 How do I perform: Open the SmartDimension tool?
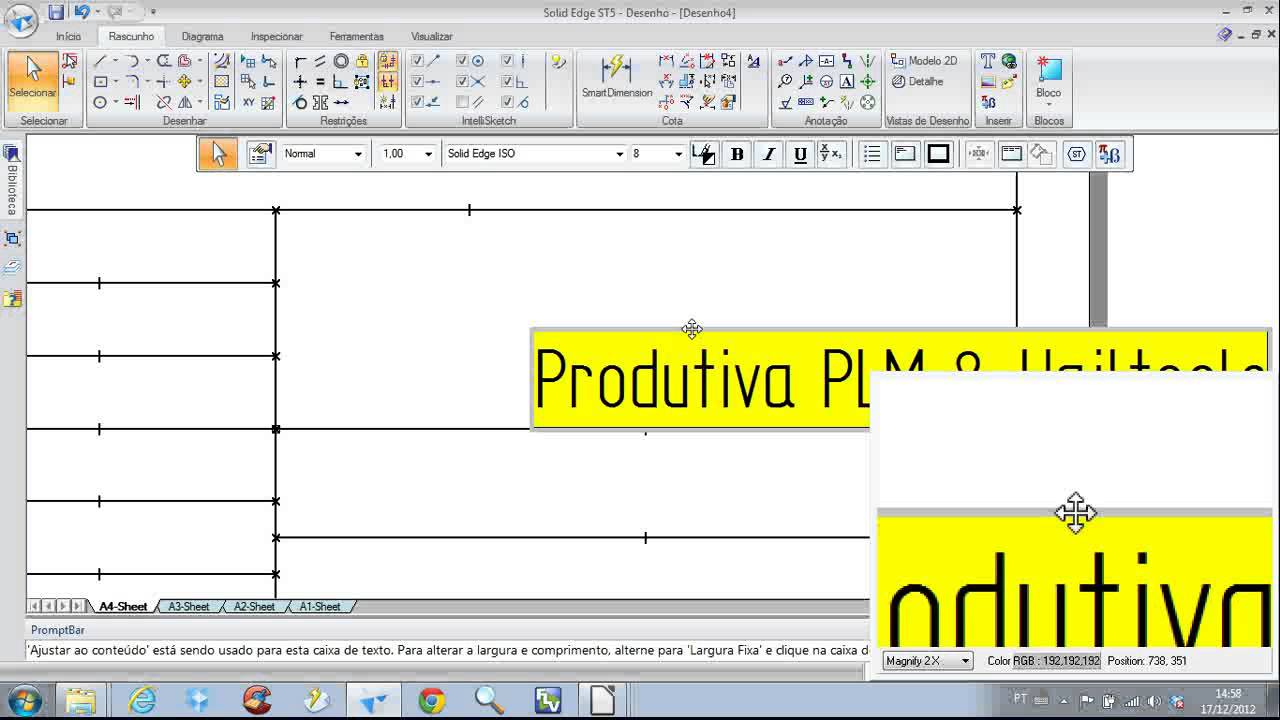coord(617,77)
